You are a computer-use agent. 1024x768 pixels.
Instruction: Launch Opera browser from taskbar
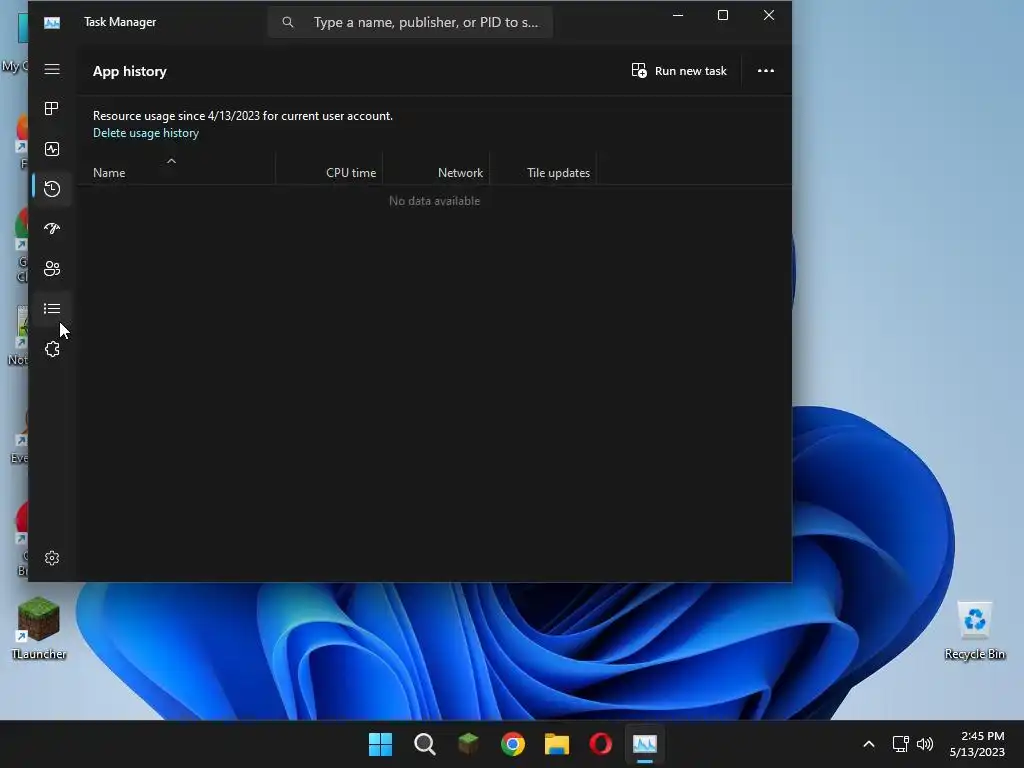[601, 744]
